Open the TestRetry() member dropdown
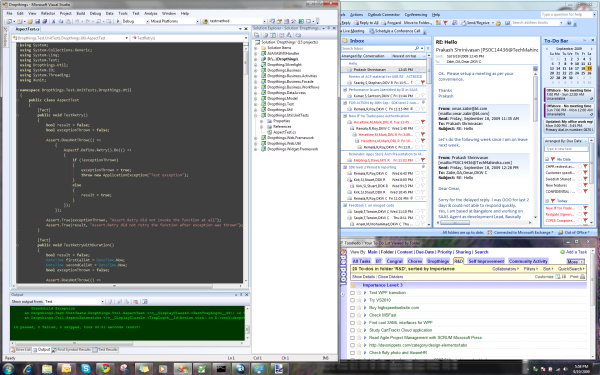This screenshot has height=375, width=600. (x=246, y=38)
